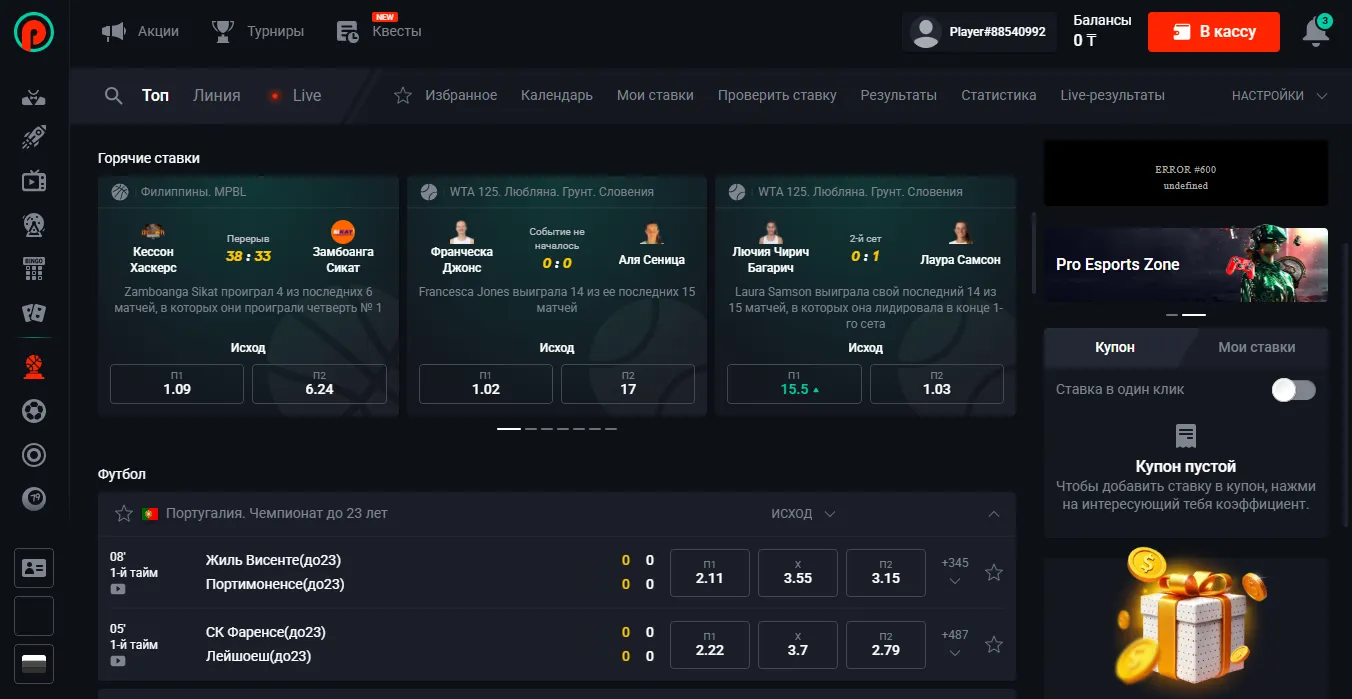Toggle the one-click bet switch

(1293, 390)
